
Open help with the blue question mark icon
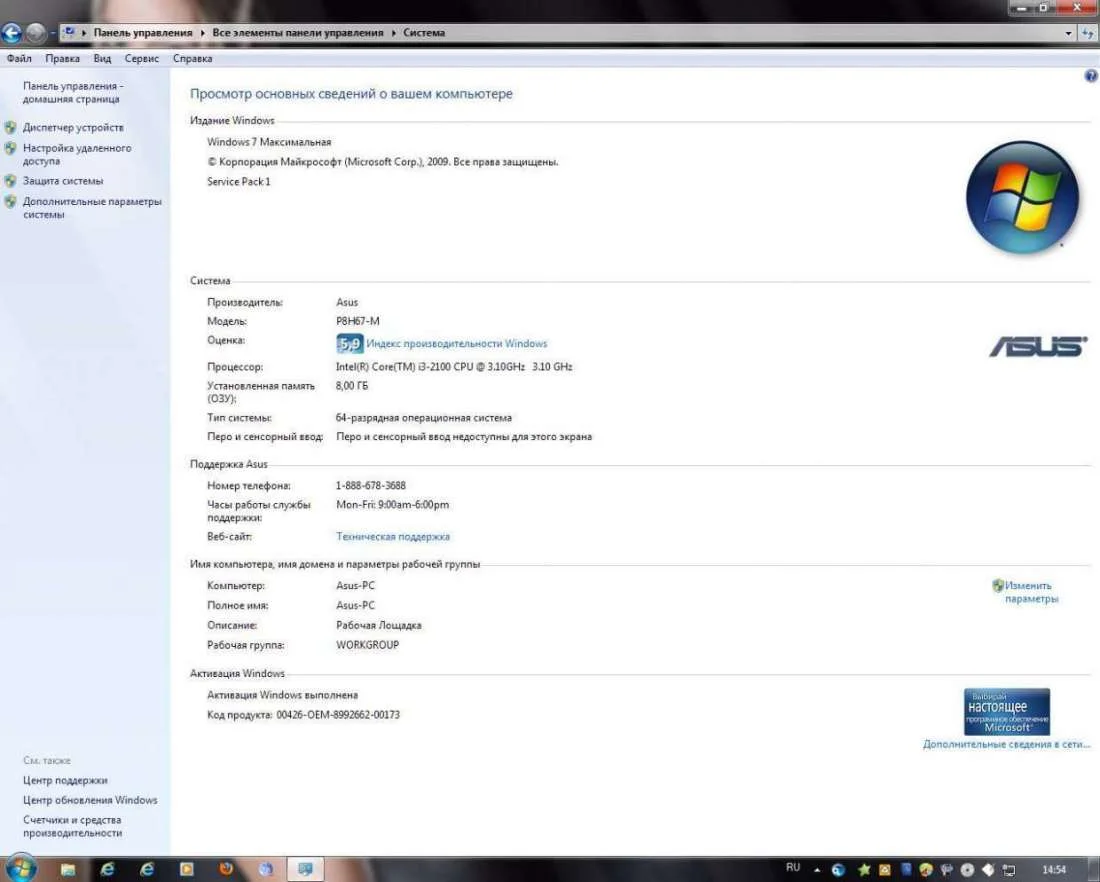[1091, 76]
